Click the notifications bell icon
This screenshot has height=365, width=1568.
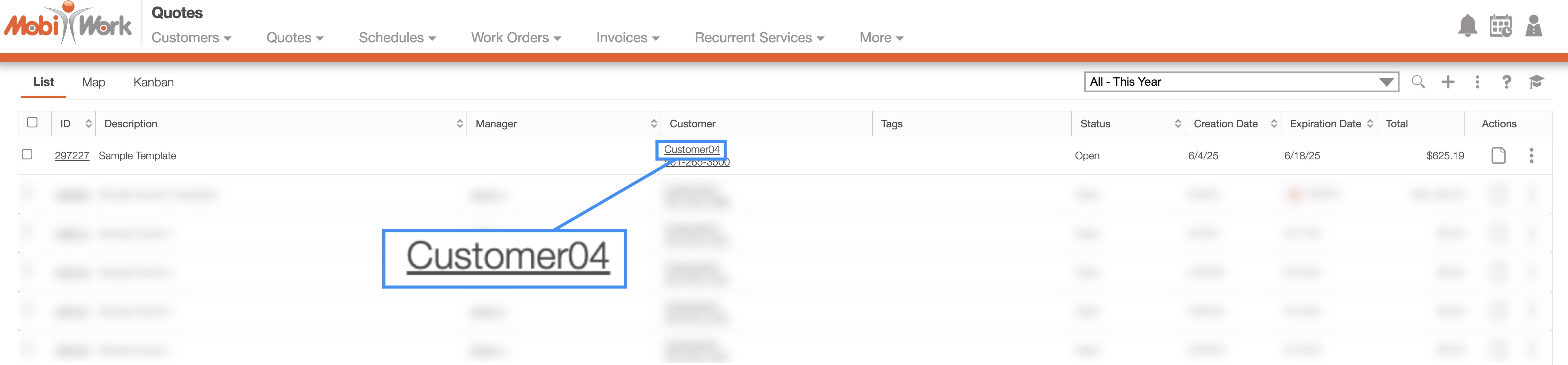click(1467, 26)
